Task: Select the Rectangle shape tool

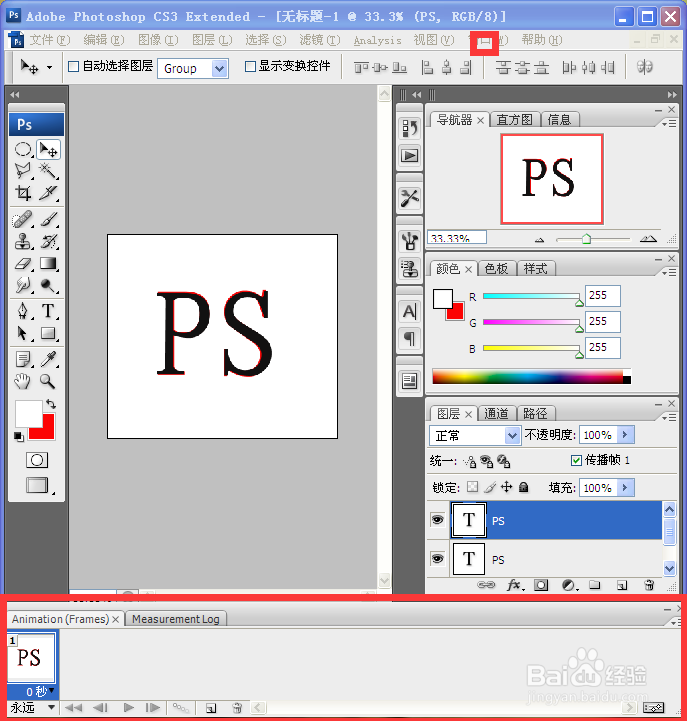Action: pos(48,333)
